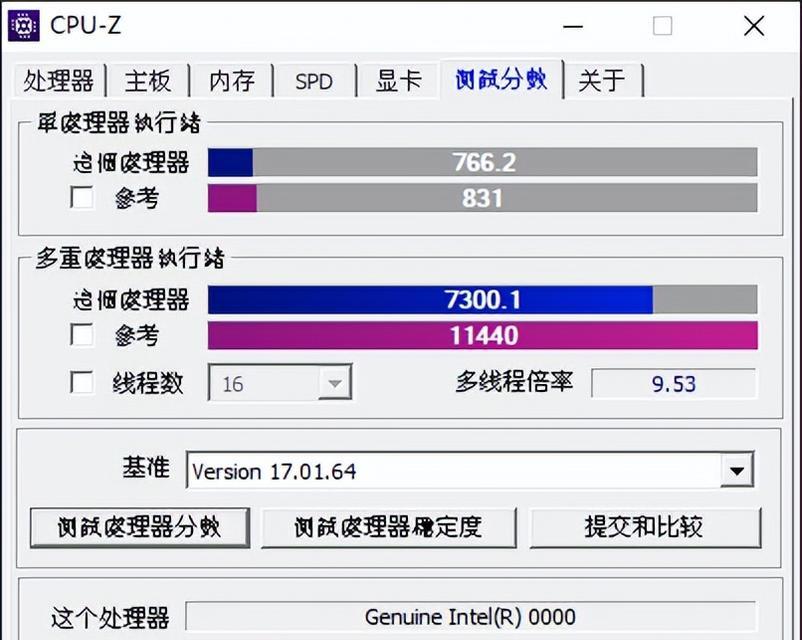Close the CPU-Z window
This screenshot has height=640, width=802.
[x=754, y=26]
